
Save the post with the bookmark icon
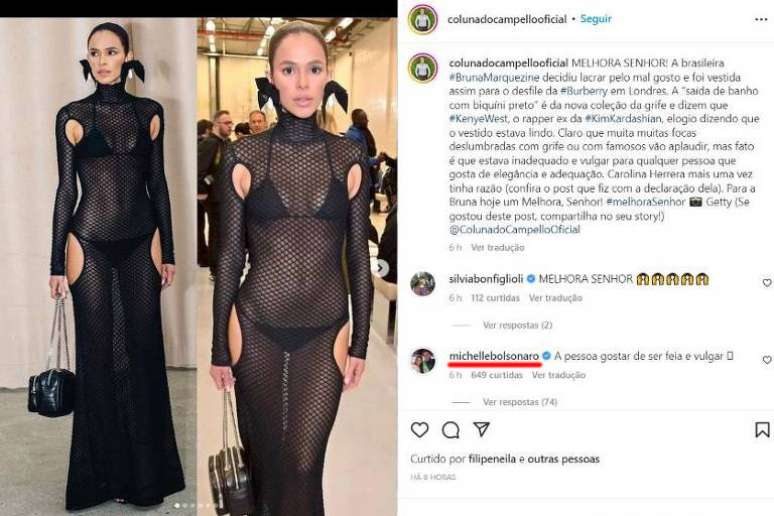(x=762, y=430)
